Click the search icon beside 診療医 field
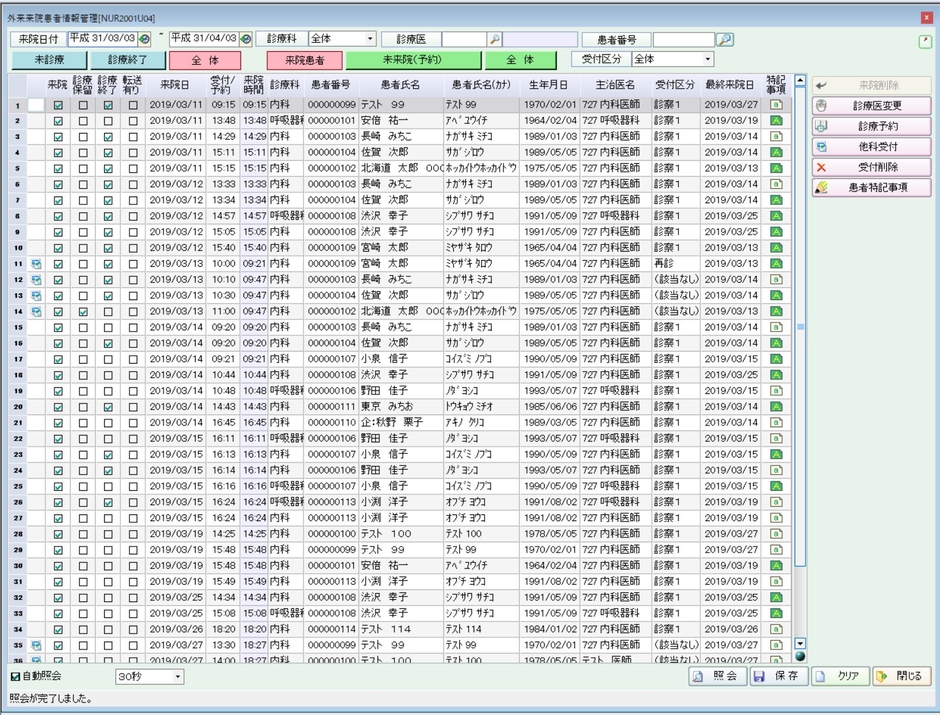The image size is (940, 715). (494, 39)
